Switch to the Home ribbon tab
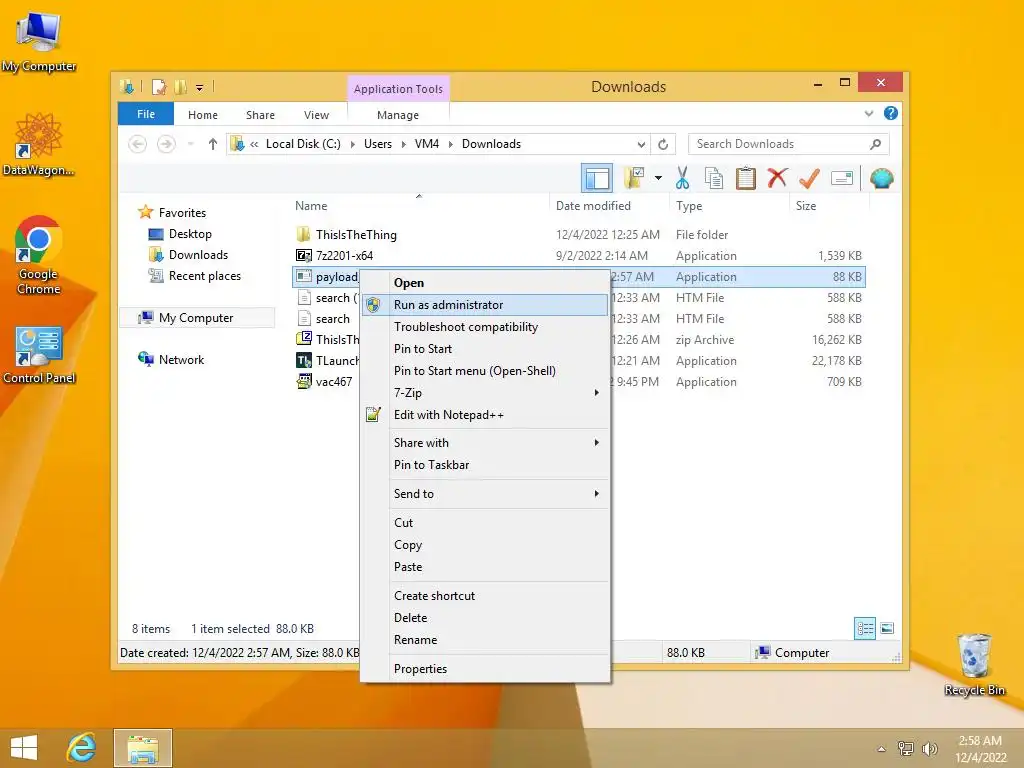Image resolution: width=1024 pixels, height=768 pixels. click(x=202, y=115)
